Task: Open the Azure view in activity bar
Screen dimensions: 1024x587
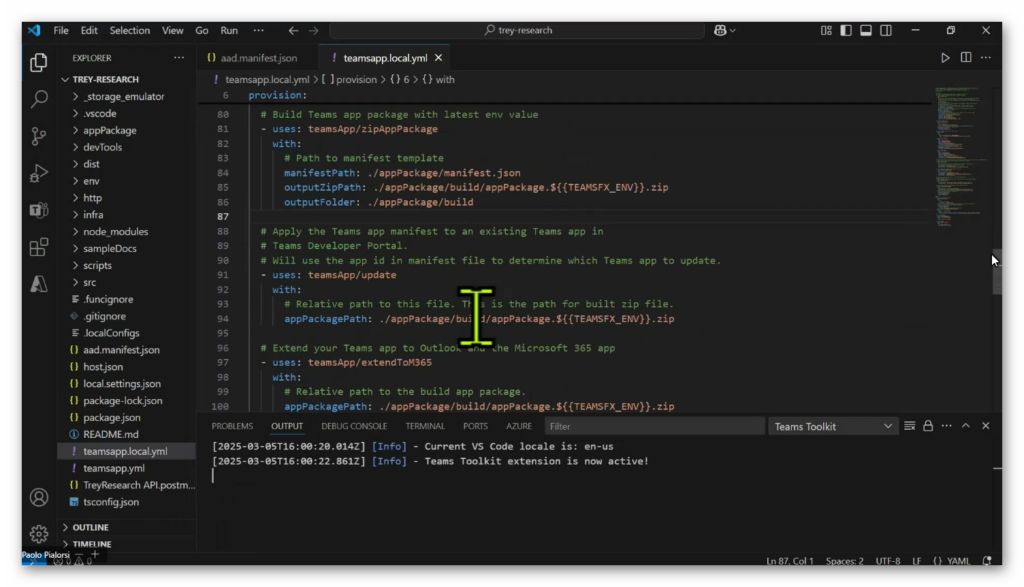Action: (x=39, y=284)
